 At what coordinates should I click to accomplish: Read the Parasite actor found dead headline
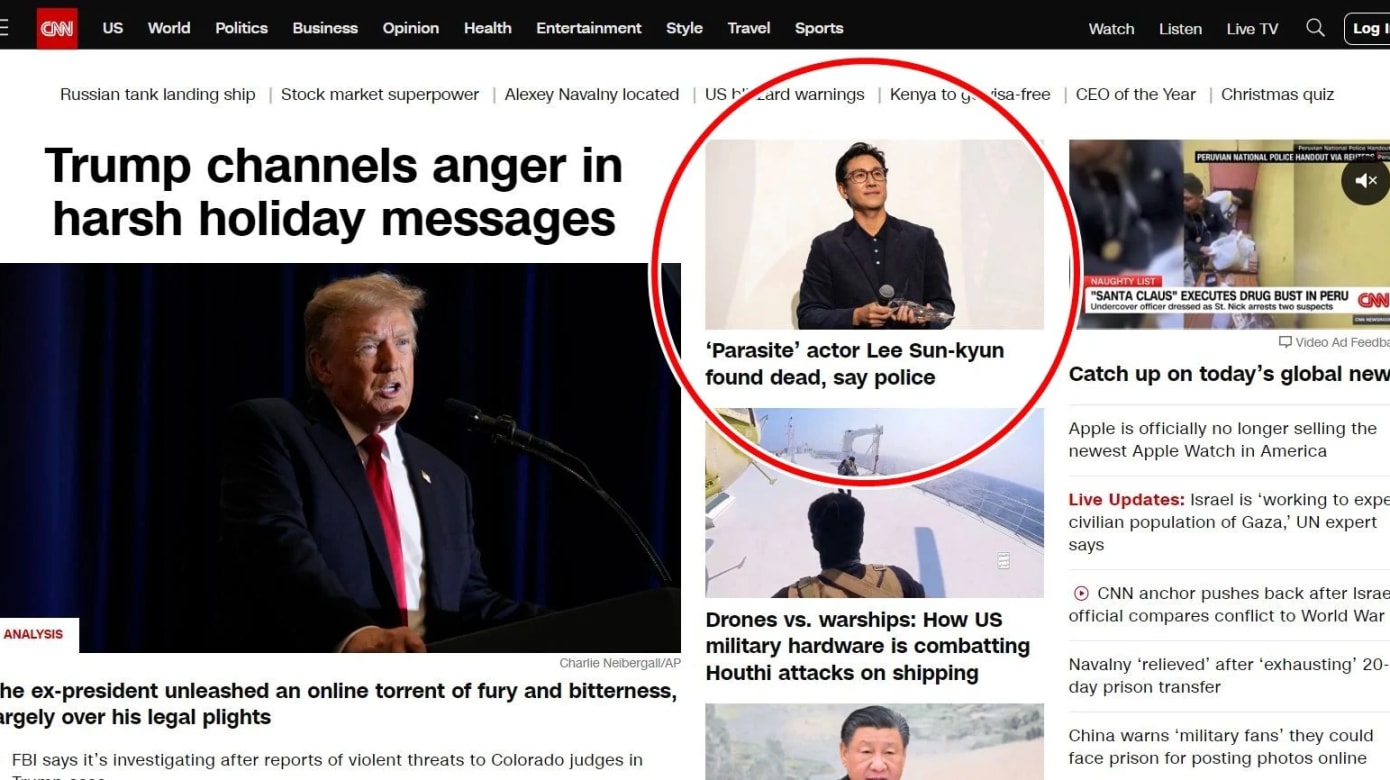[x=854, y=364]
